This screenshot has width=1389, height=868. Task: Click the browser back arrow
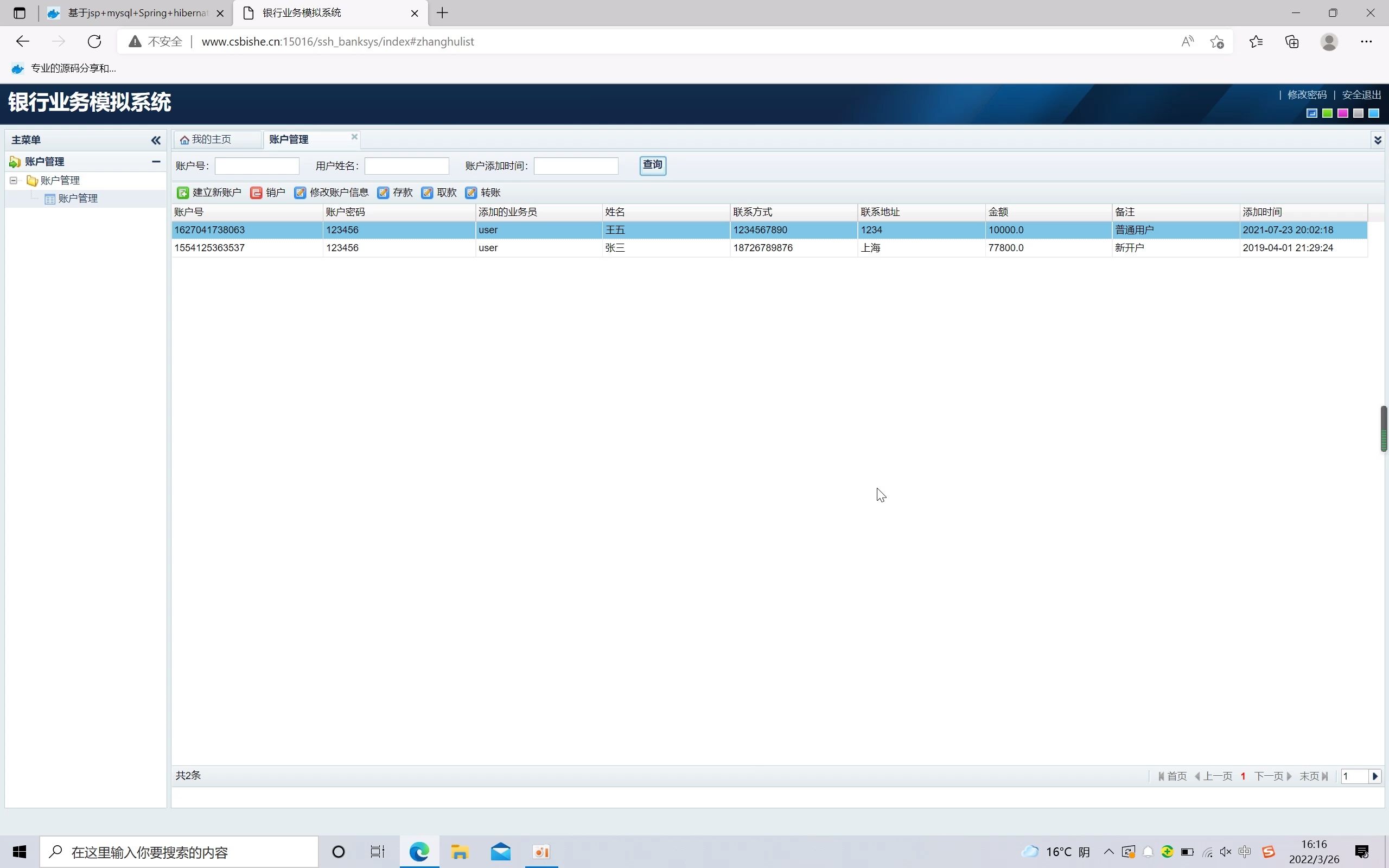tap(22, 41)
